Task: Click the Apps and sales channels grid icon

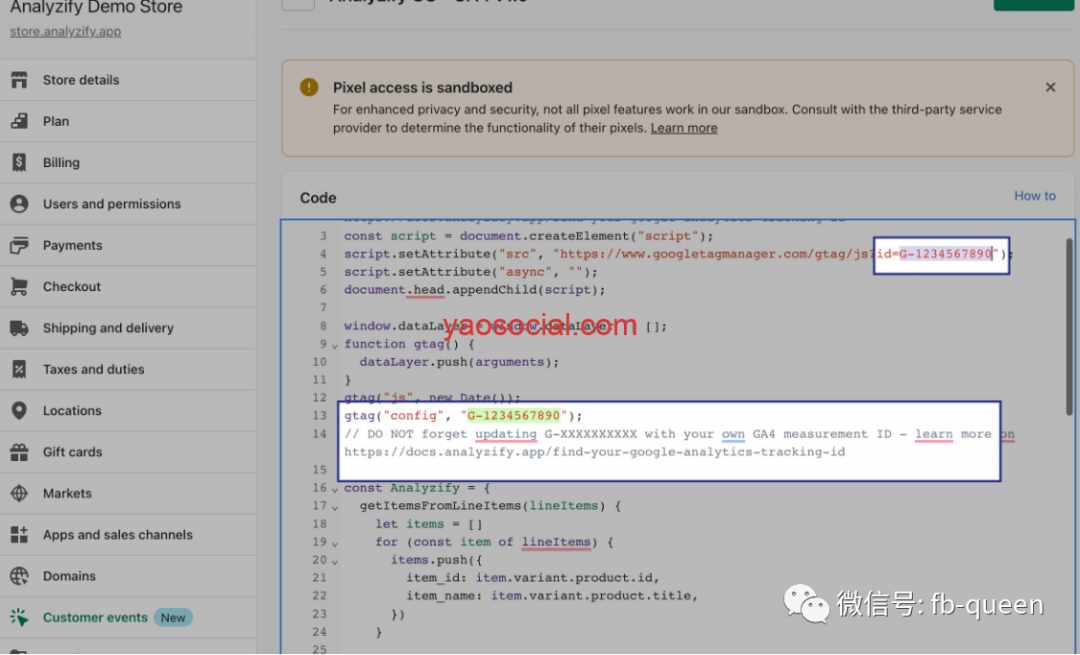Action: [x=19, y=534]
